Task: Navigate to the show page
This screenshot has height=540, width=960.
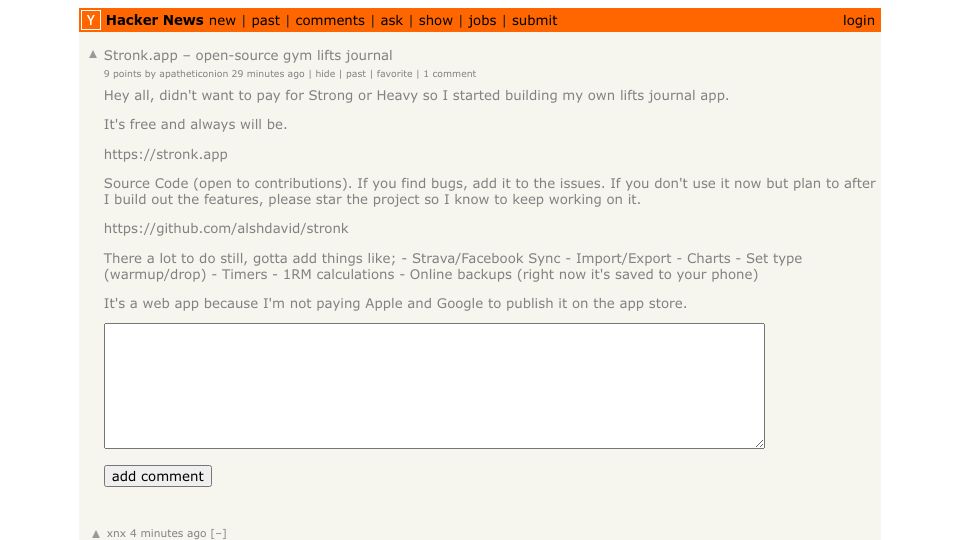Action: point(436,20)
